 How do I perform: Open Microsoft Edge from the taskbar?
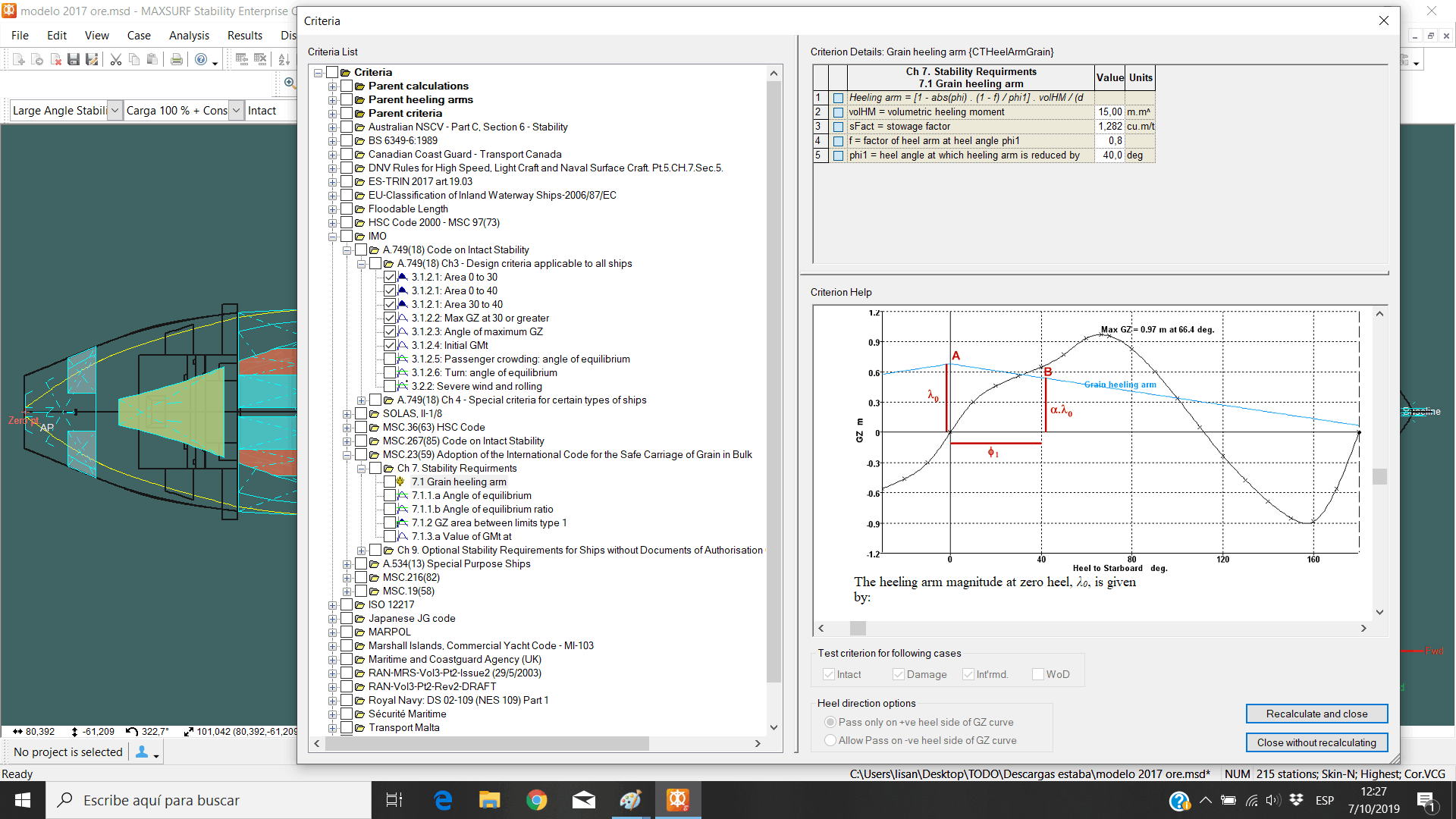443,800
